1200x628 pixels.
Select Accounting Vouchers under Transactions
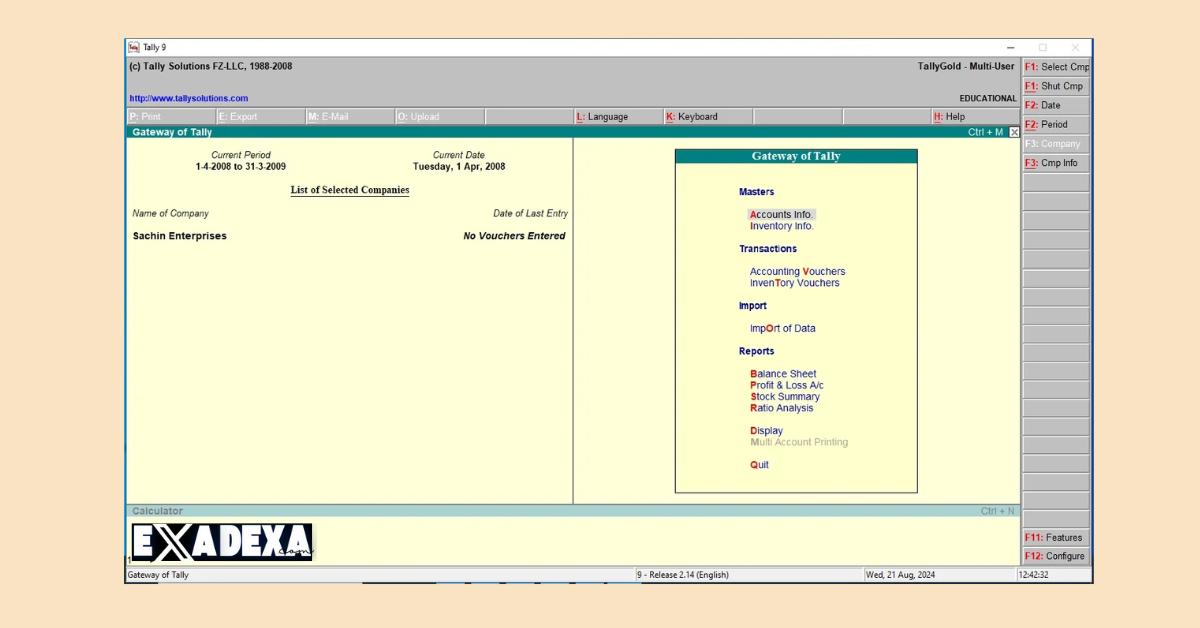click(x=797, y=271)
